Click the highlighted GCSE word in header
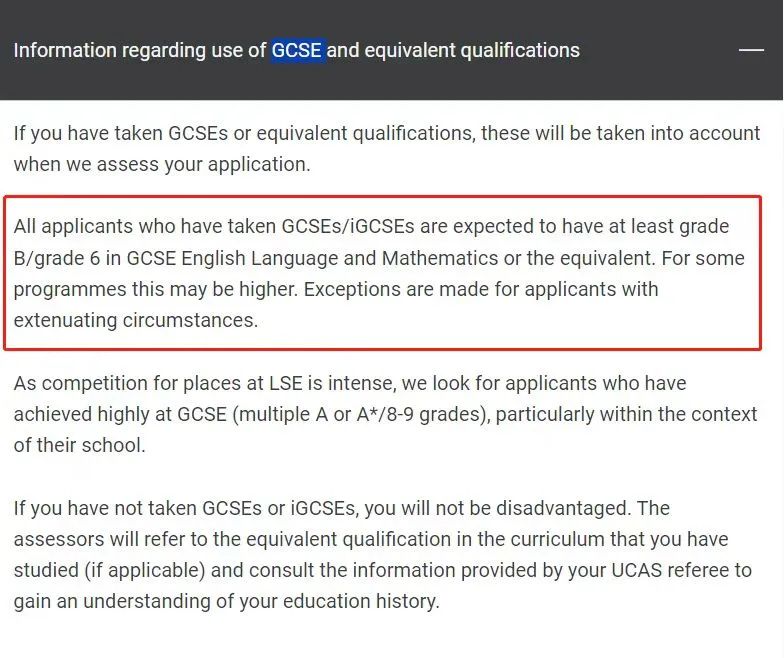The width and height of the screenshot is (784, 658). pyautogui.click(x=297, y=50)
